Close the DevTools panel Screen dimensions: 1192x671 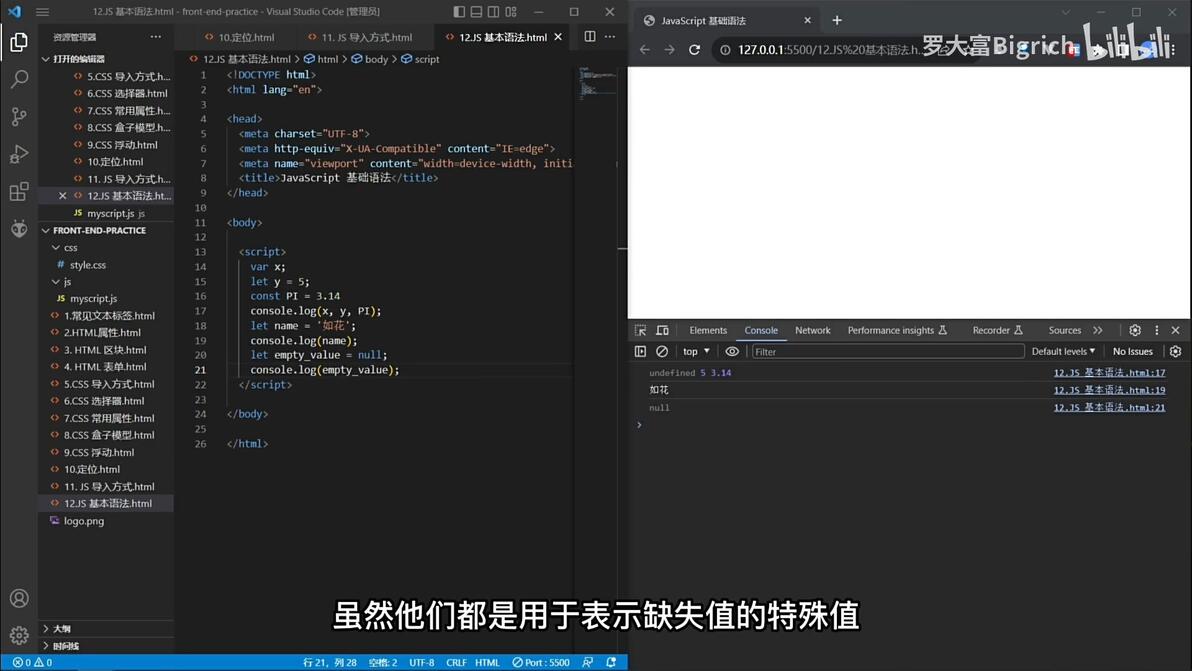[x=1175, y=331]
